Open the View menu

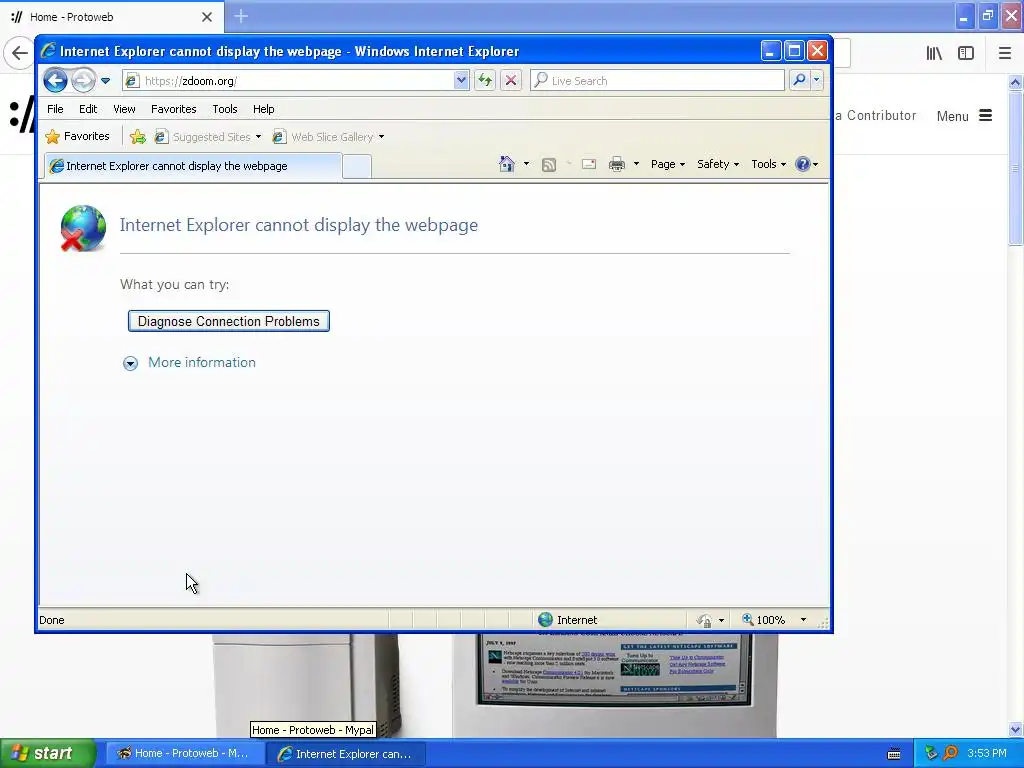[x=124, y=109]
